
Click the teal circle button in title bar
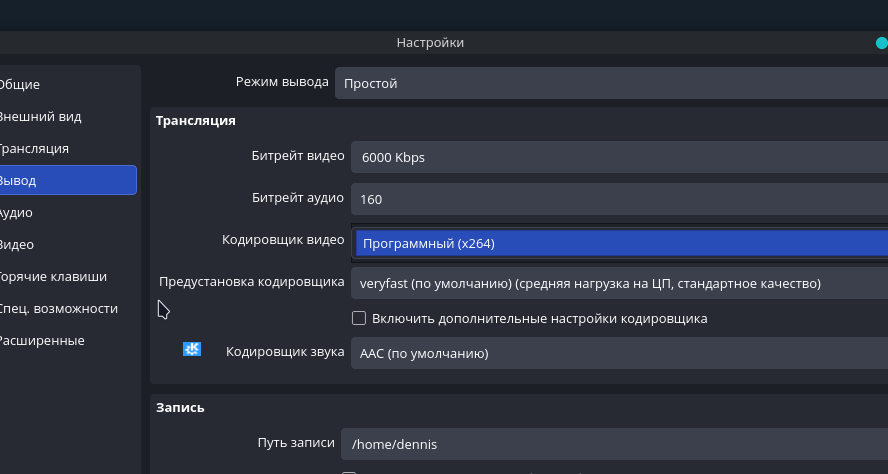click(881, 43)
